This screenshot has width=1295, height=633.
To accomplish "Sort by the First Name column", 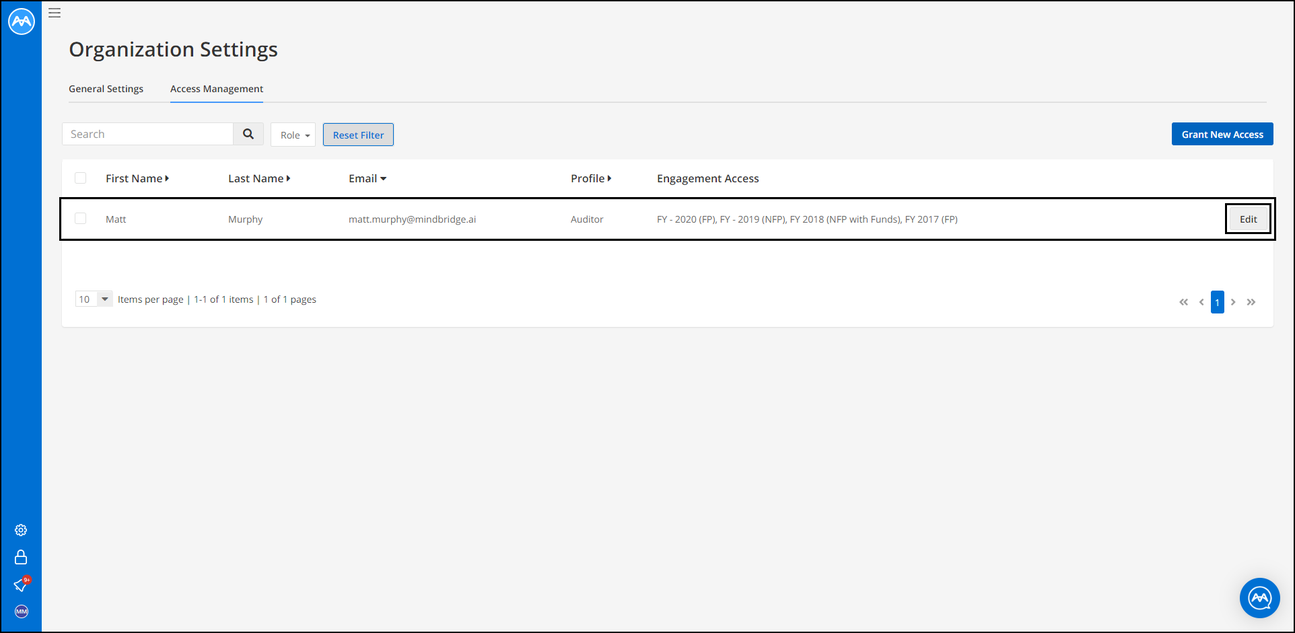I will pyautogui.click(x=137, y=179).
